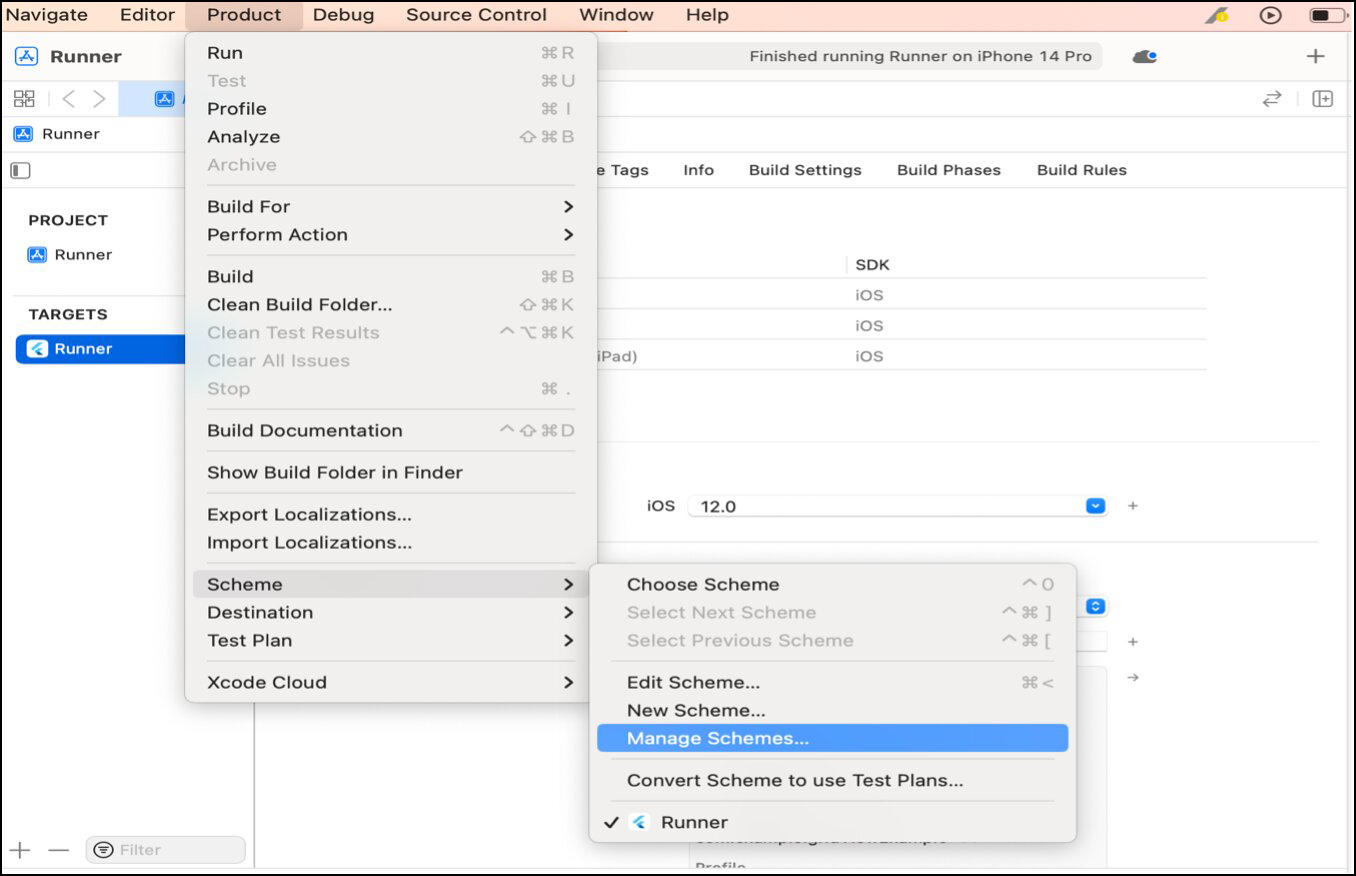Choose Manage Schemes menu item
Image resolution: width=1356 pixels, height=876 pixels.
pyautogui.click(x=717, y=739)
